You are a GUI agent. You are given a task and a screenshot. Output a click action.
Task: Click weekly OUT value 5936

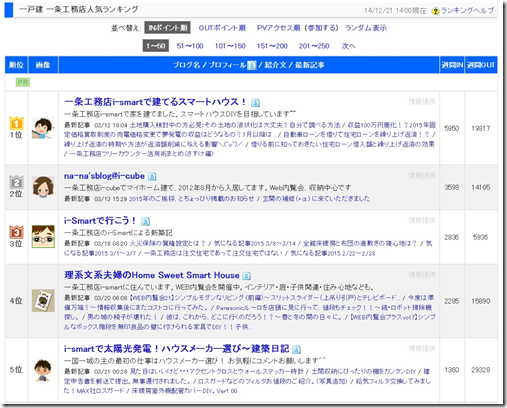point(481,237)
